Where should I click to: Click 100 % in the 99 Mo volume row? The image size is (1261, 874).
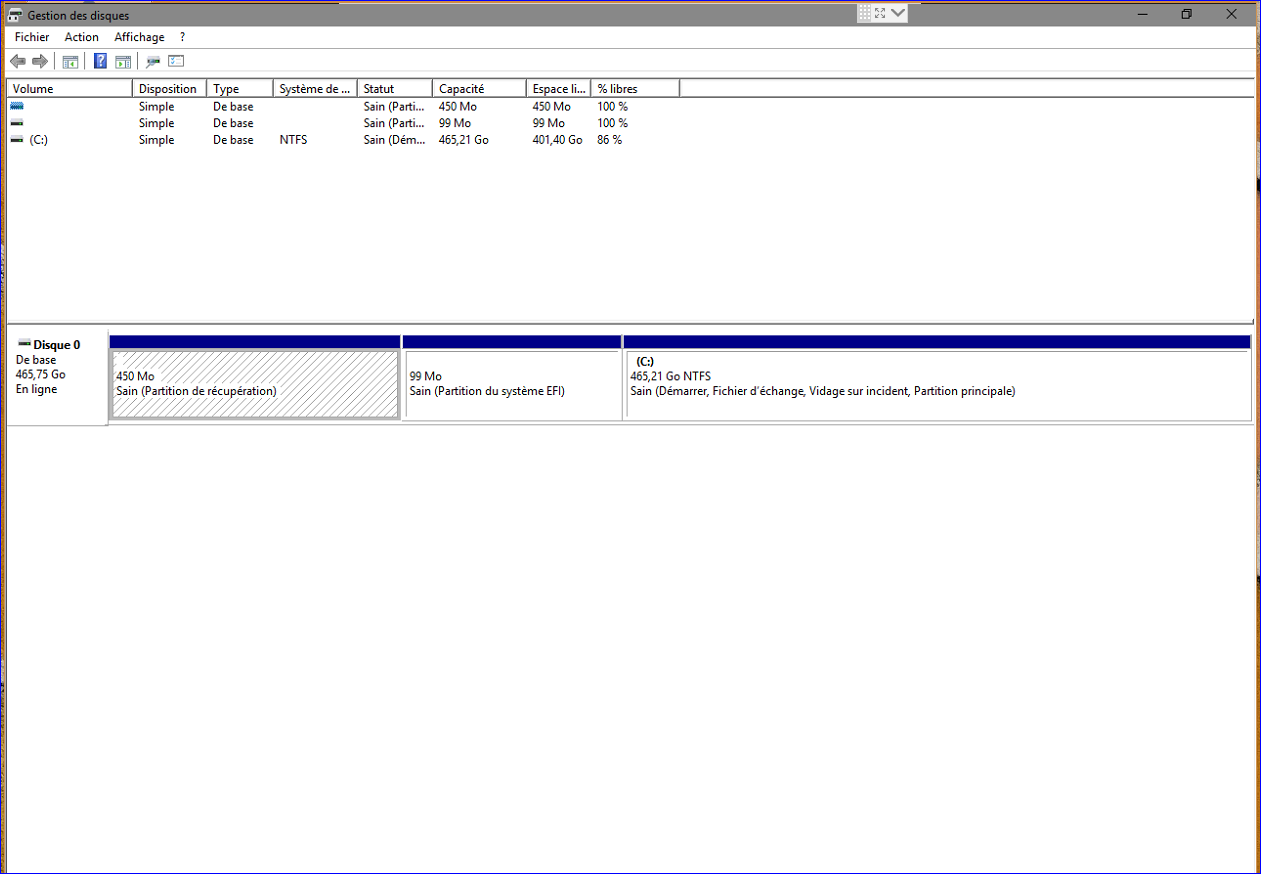click(613, 123)
